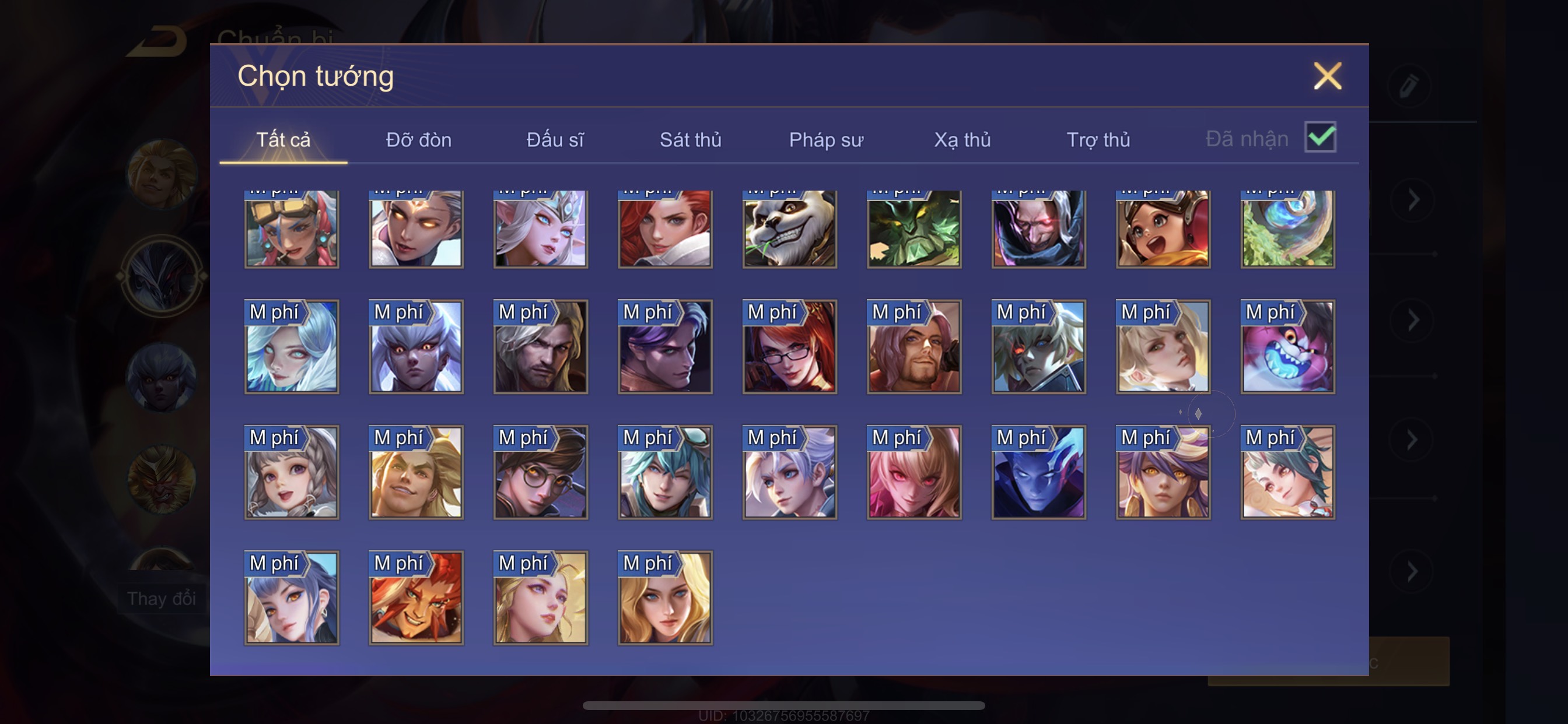
Task: Select the hero wearing round glasses
Action: [x=541, y=472]
